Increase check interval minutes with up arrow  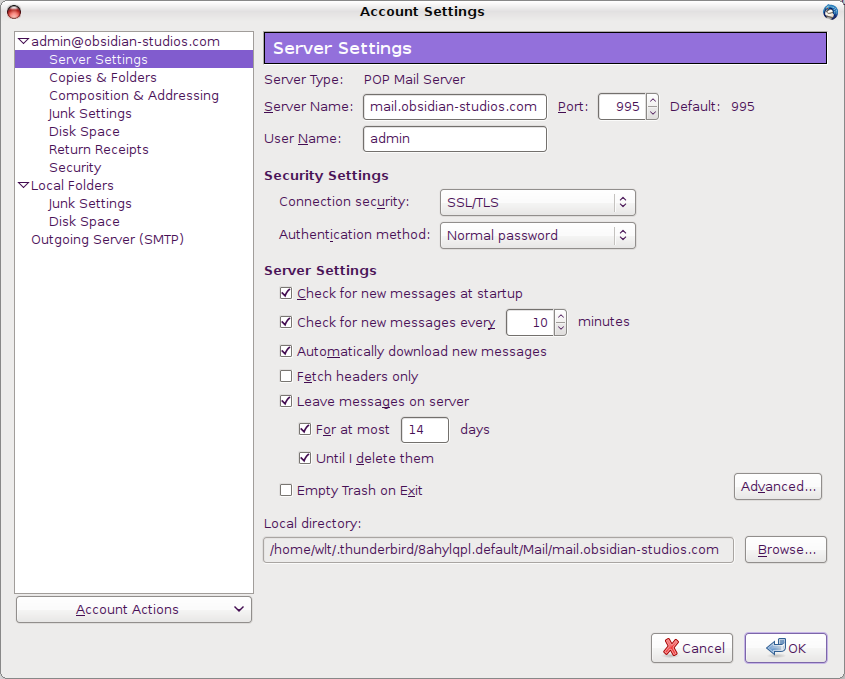pyautogui.click(x=560, y=316)
